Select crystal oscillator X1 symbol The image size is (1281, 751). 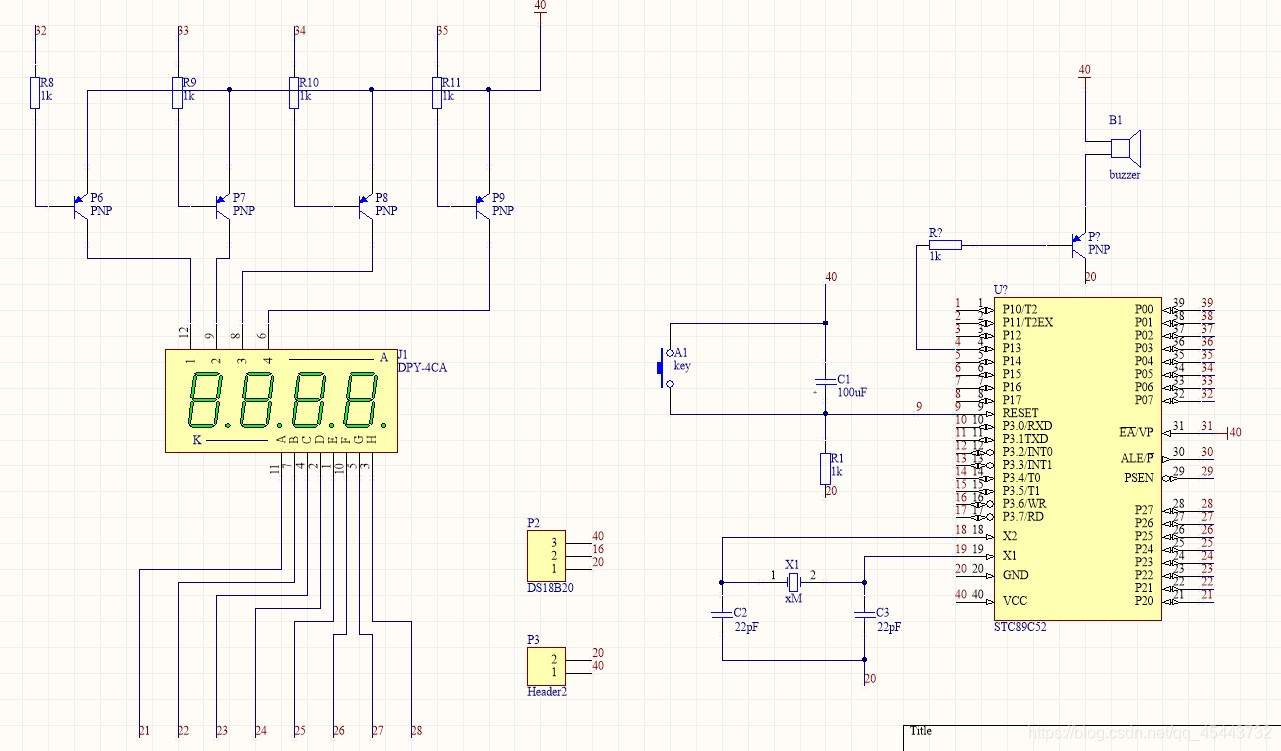793,582
